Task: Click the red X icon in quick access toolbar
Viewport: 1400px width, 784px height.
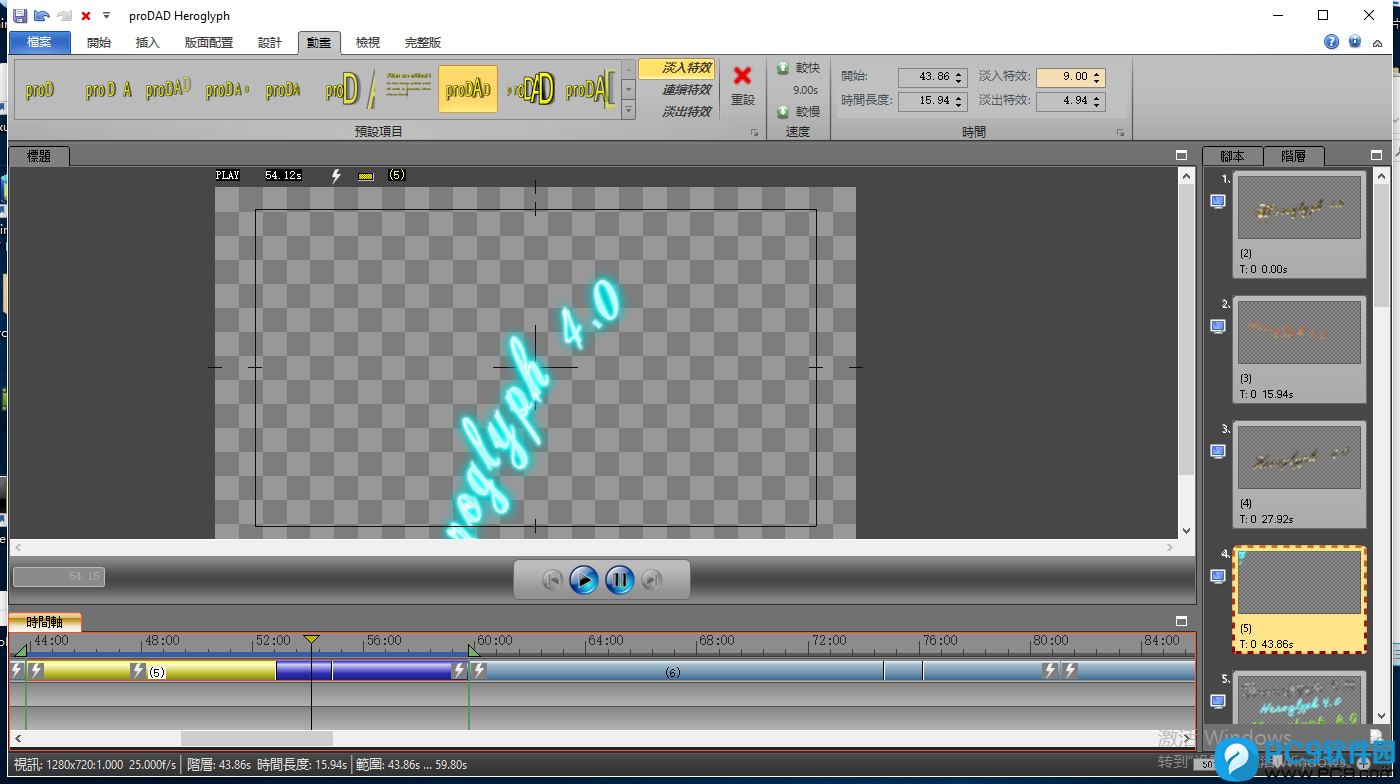Action: (86, 16)
